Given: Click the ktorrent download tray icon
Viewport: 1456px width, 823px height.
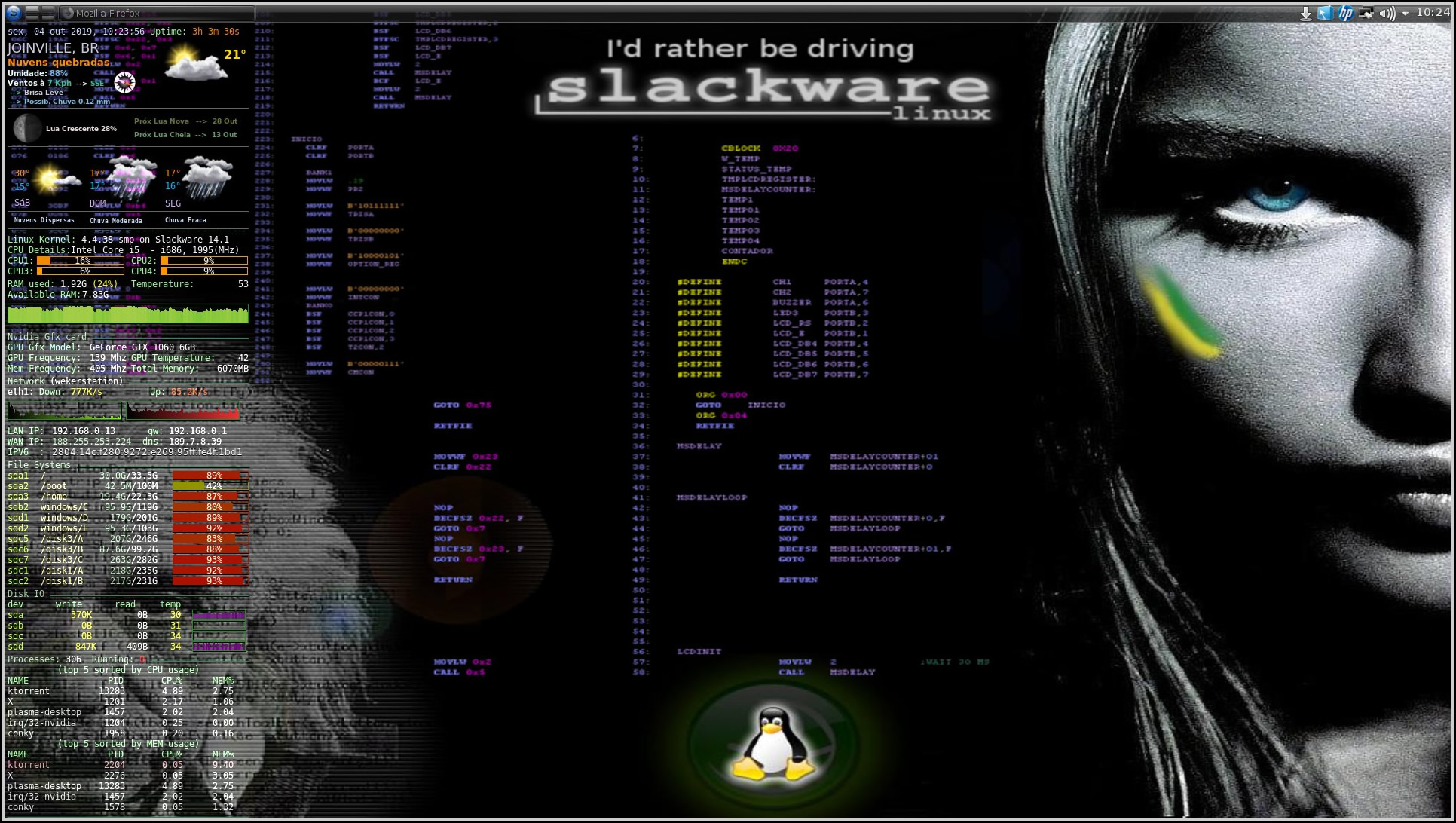Looking at the screenshot, I should 1306,14.
